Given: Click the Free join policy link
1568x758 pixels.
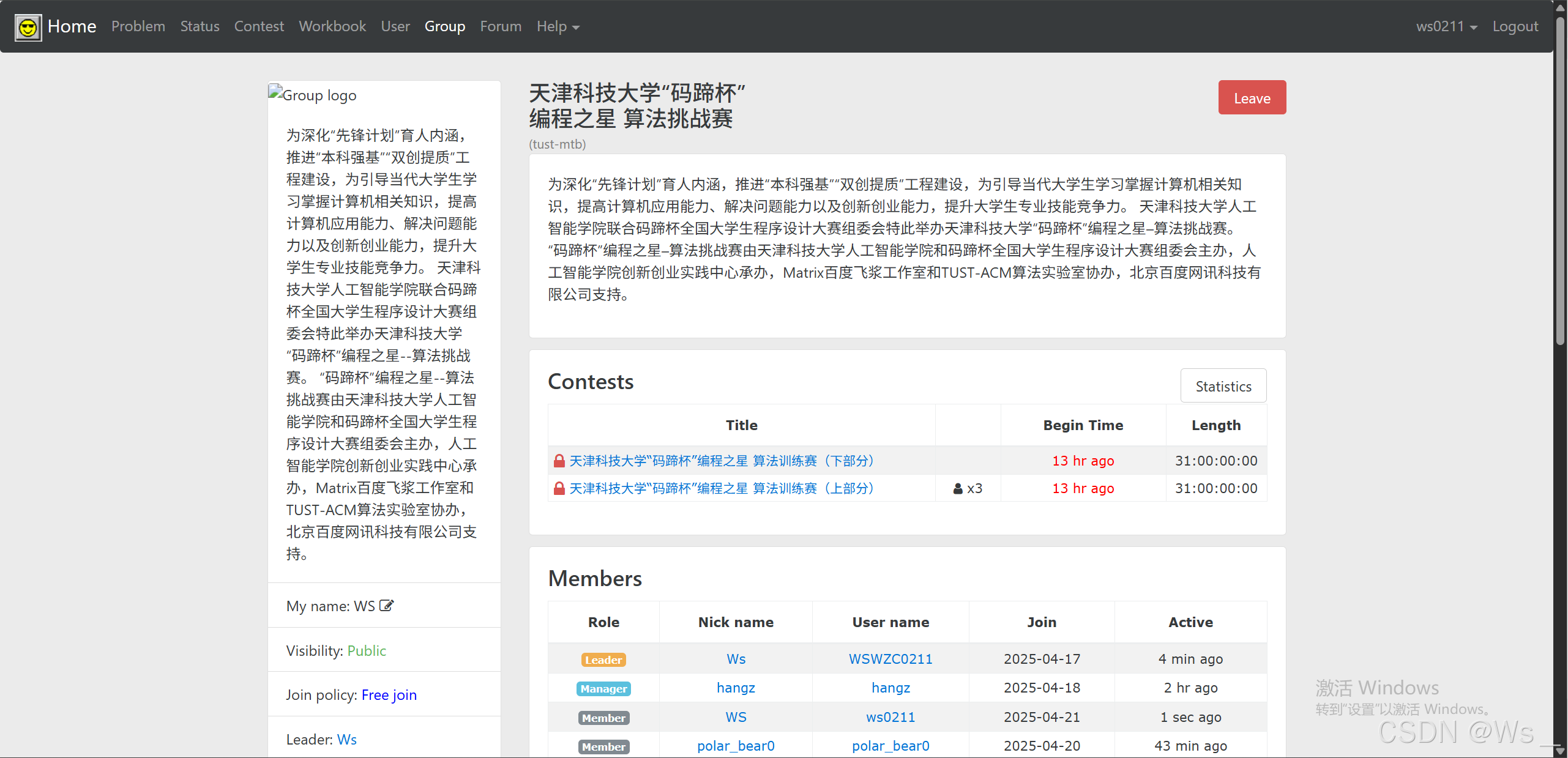Looking at the screenshot, I should 389,695.
